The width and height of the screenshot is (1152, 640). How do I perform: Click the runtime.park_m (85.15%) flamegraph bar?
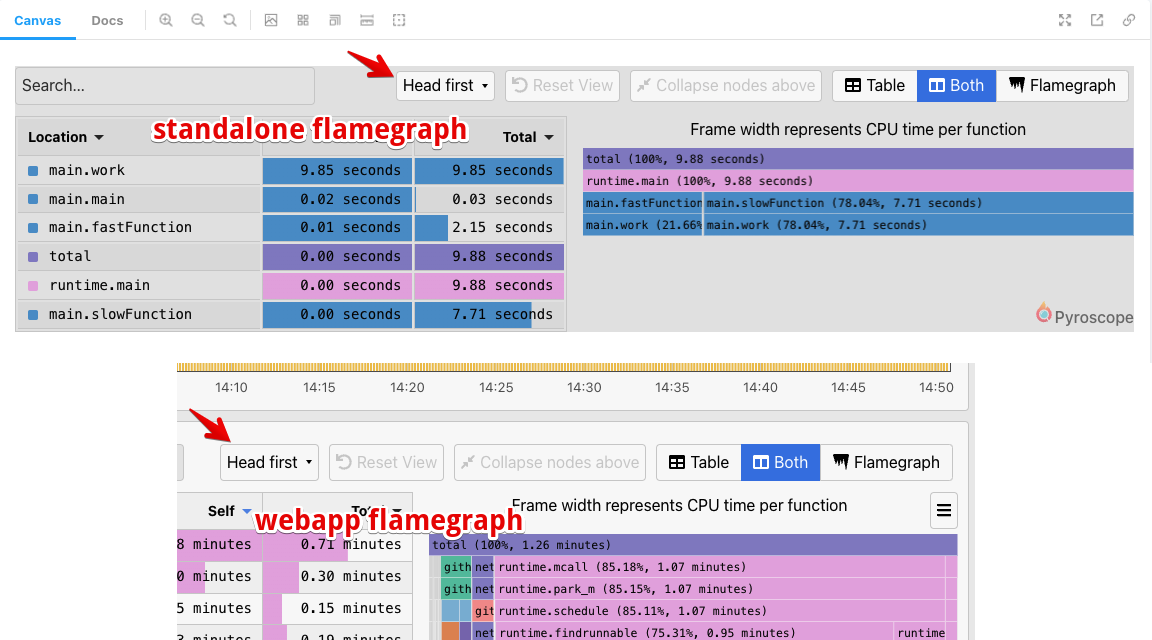pyautogui.click(x=720, y=589)
